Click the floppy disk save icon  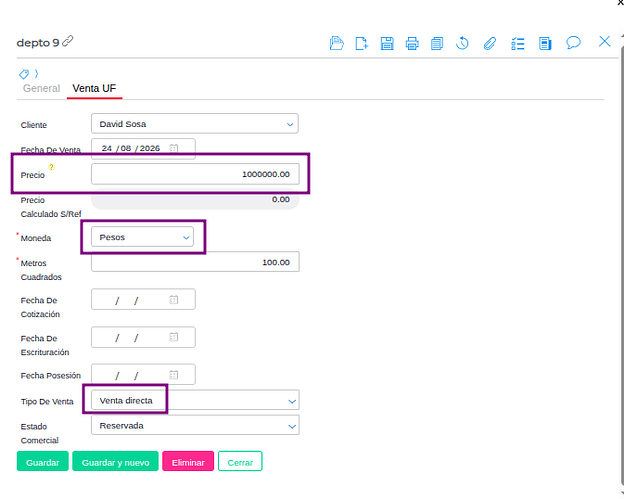tap(387, 43)
